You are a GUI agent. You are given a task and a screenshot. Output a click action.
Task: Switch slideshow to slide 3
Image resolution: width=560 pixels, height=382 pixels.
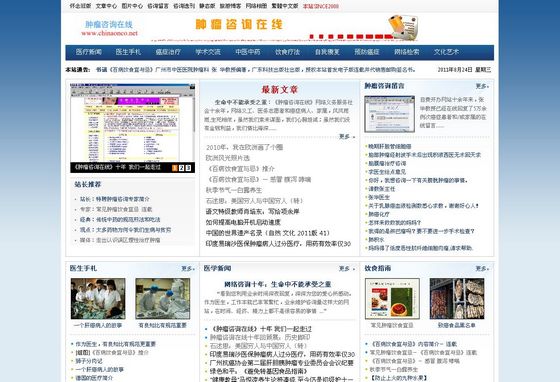pyautogui.click(x=188, y=168)
